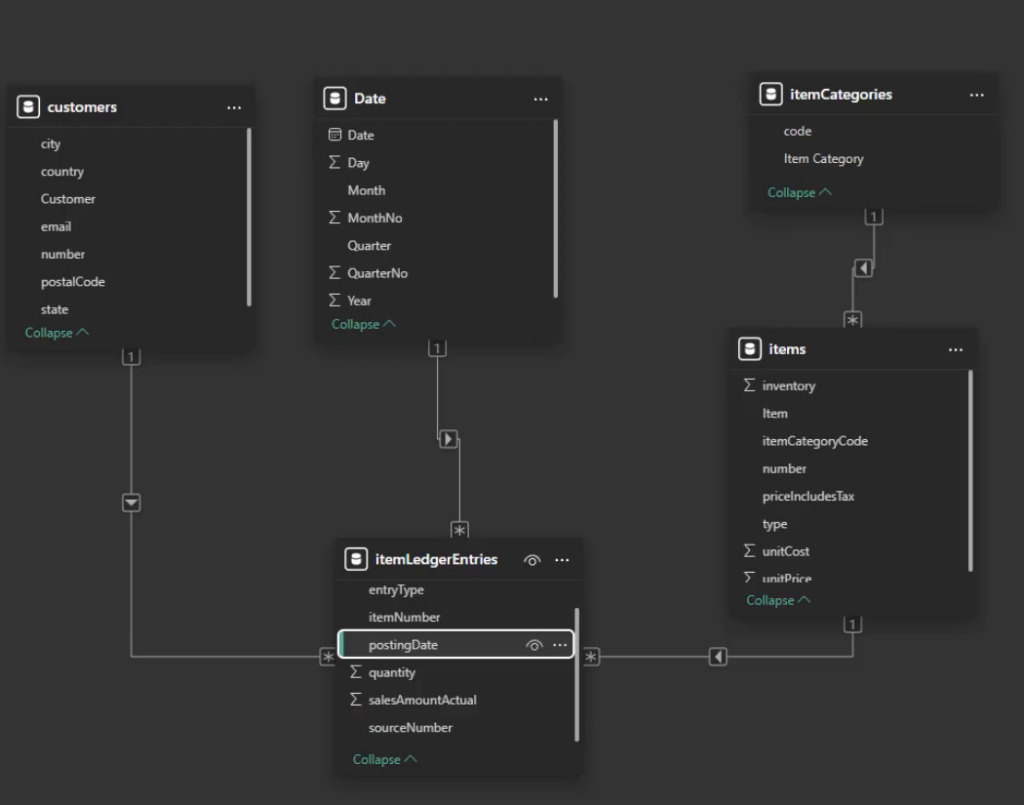Collapse the customers table
Viewport: 1024px width, 805px height.
click(57, 332)
